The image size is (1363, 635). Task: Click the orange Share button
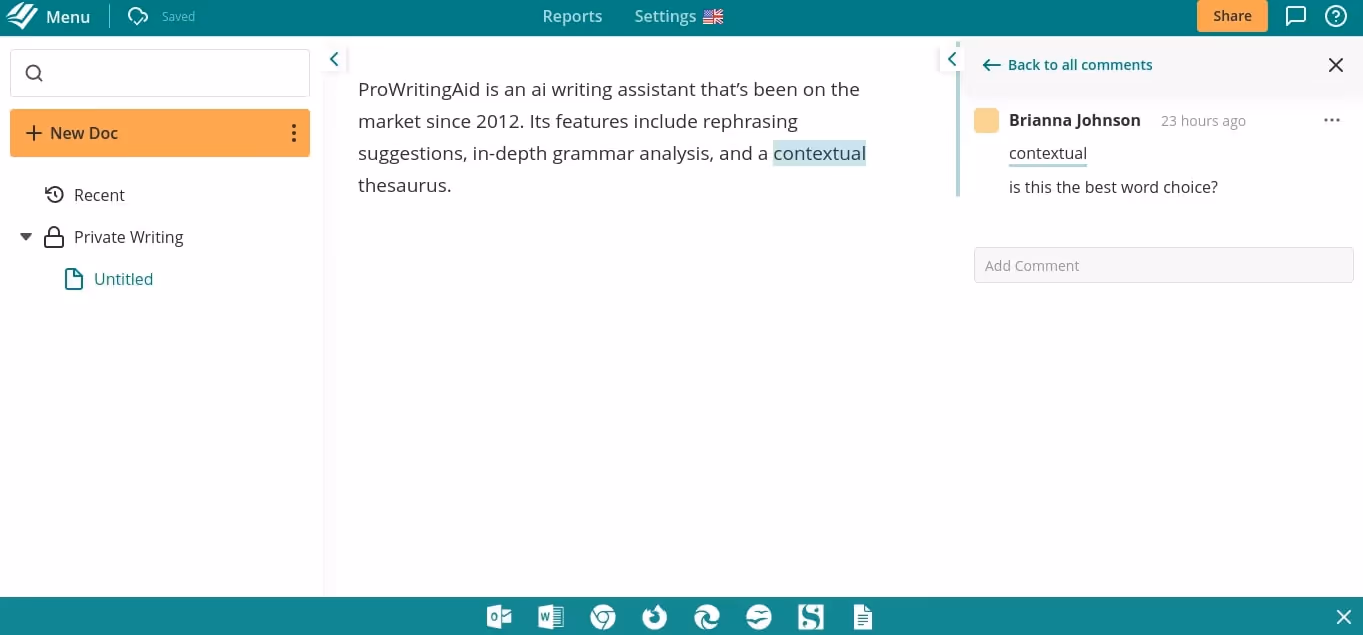[x=1232, y=16]
